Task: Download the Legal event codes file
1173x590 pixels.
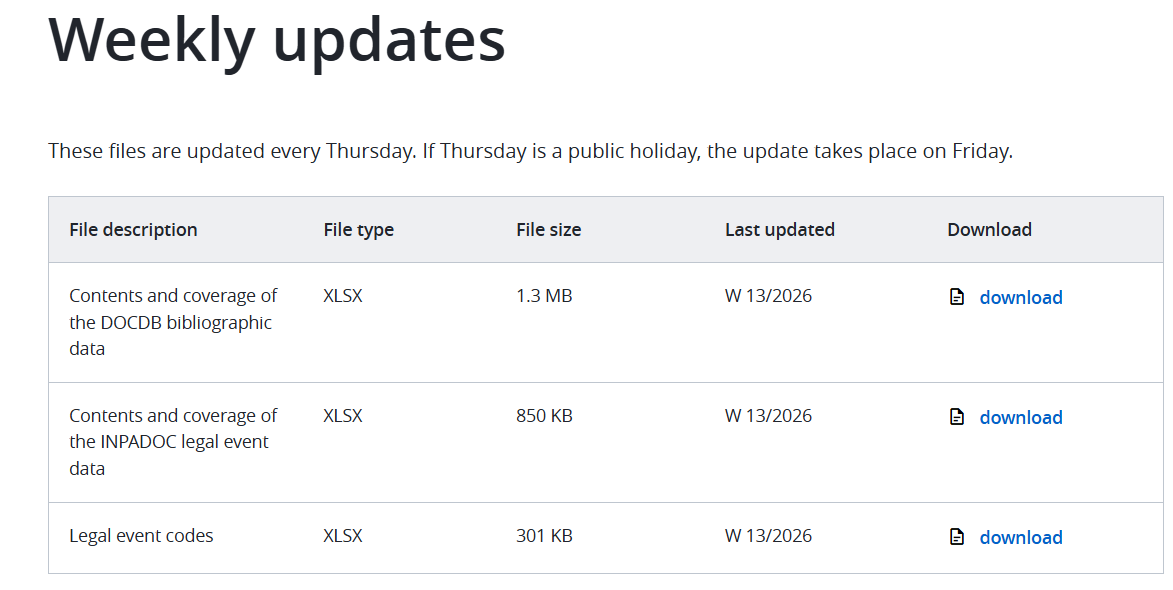Action: click(x=1020, y=537)
